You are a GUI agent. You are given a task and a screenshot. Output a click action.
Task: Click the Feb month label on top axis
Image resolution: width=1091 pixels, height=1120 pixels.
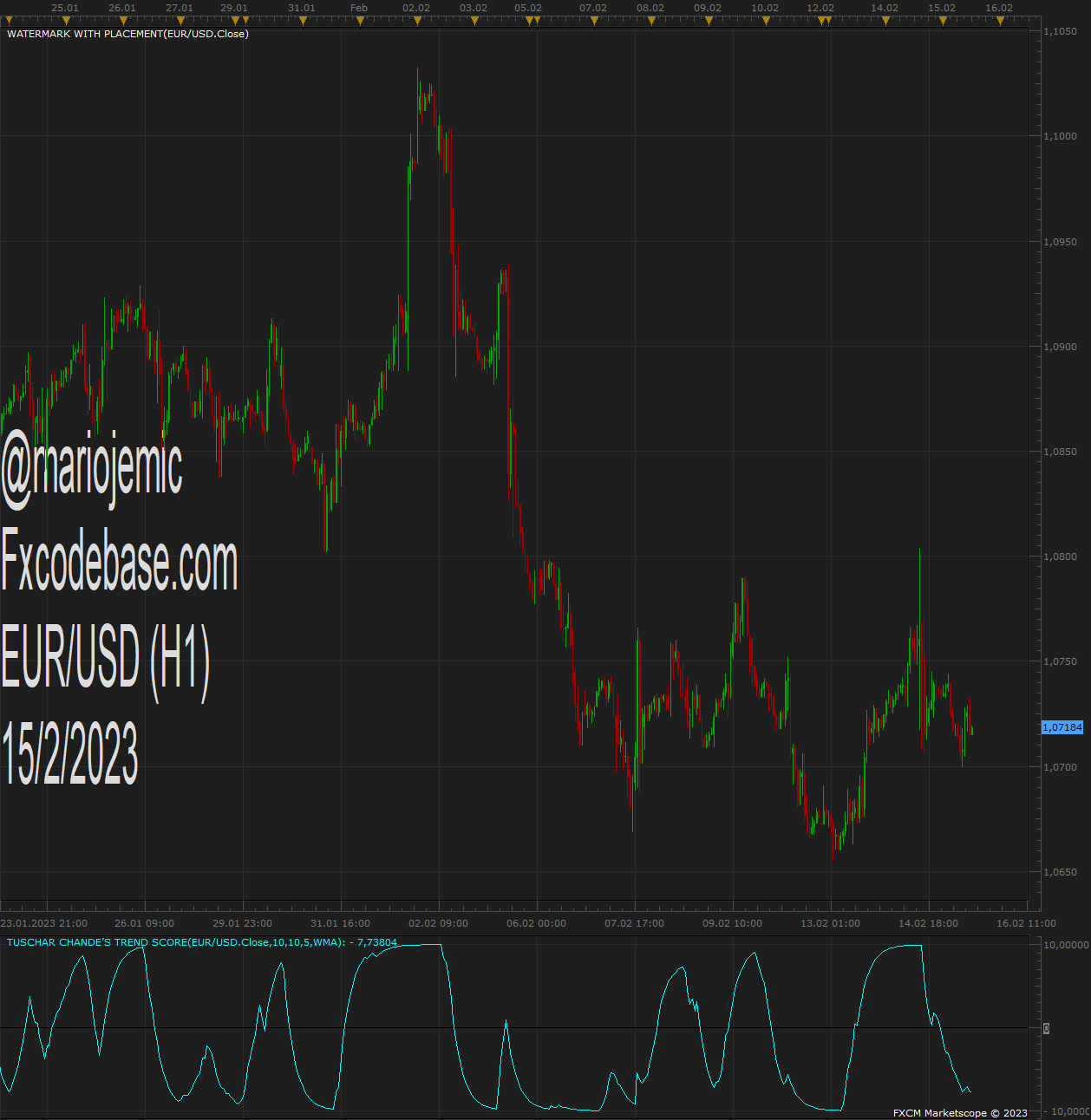[x=359, y=8]
